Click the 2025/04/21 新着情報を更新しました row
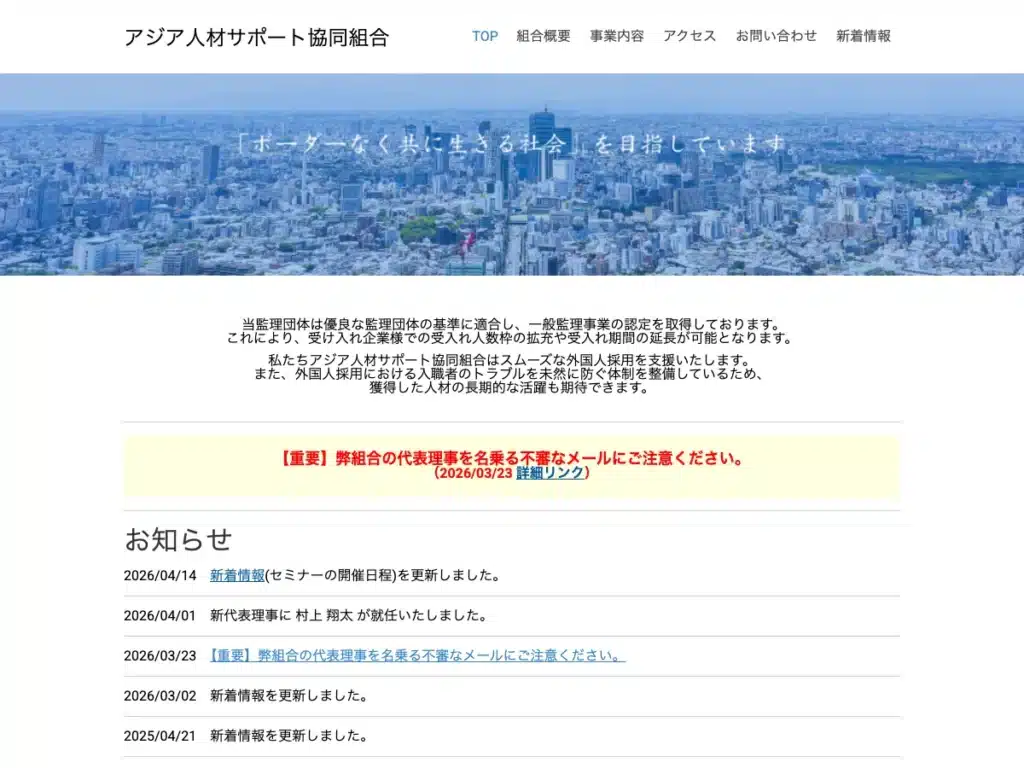1024x768 pixels. [x=512, y=736]
